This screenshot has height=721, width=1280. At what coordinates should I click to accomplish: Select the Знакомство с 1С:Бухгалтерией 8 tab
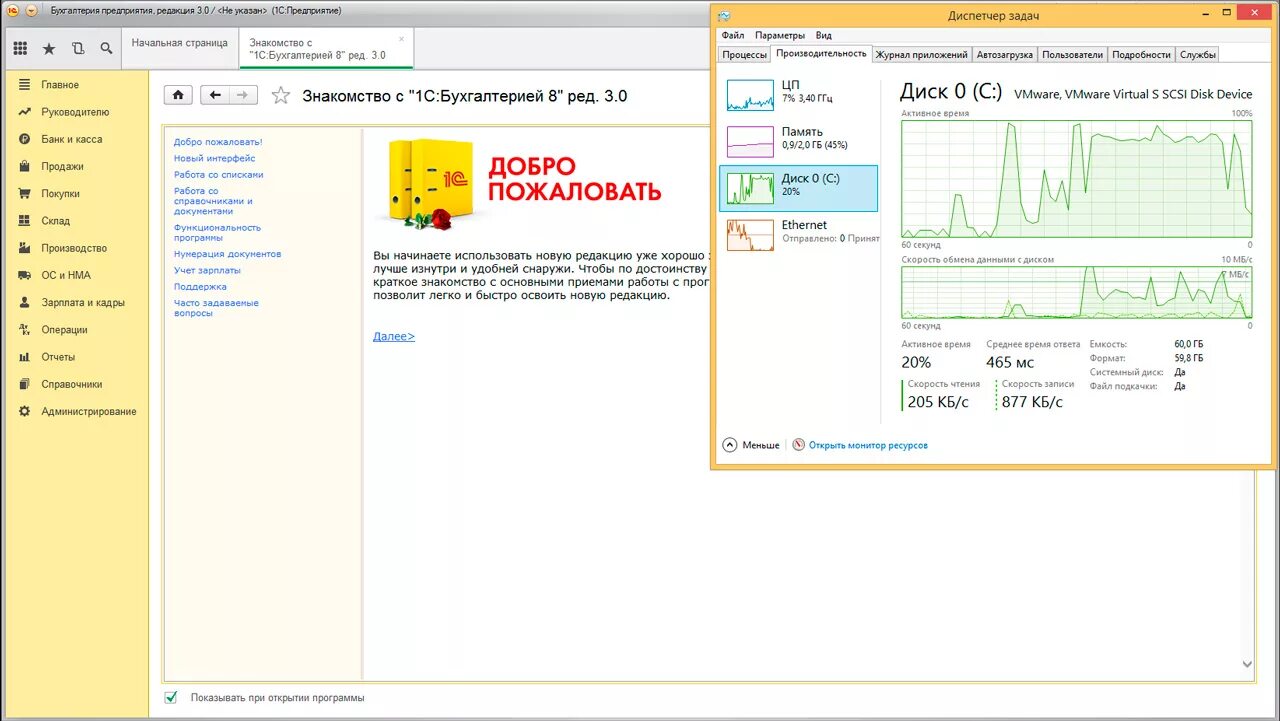pyautogui.click(x=326, y=49)
